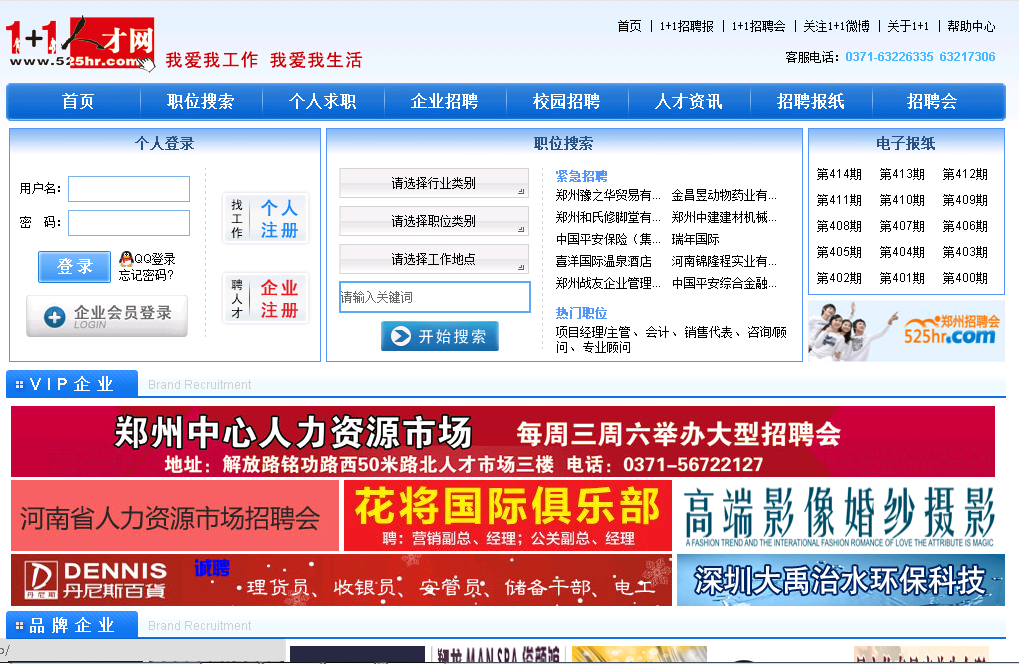Open the 请选择工作地点 dropdown
The height and width of the screenshot is (664, 1019).
coord(433,259)
